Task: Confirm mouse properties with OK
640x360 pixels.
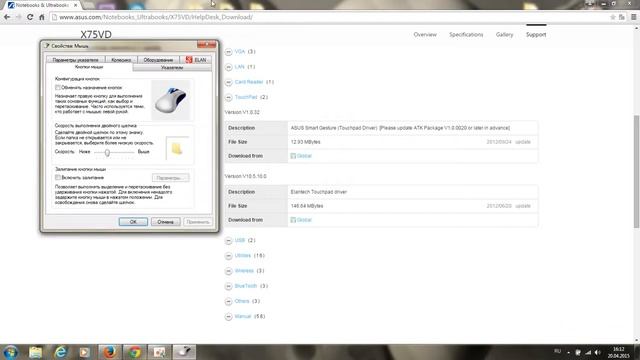Action: (133, 222)
